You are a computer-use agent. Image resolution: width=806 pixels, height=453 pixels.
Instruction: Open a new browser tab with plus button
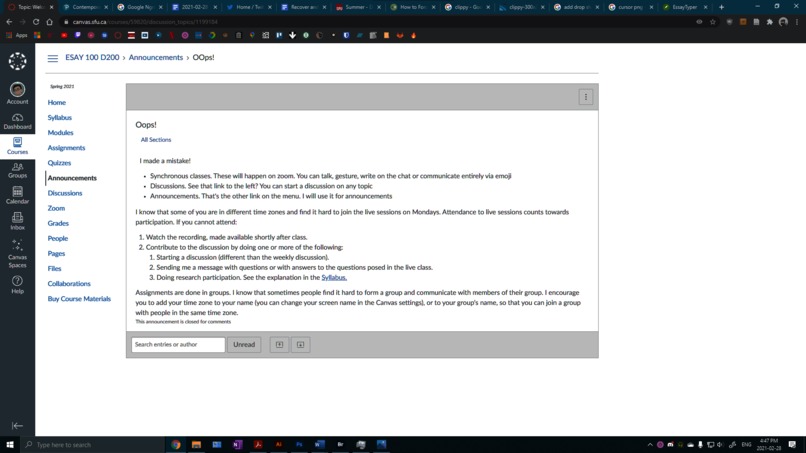tap(721, 7)
